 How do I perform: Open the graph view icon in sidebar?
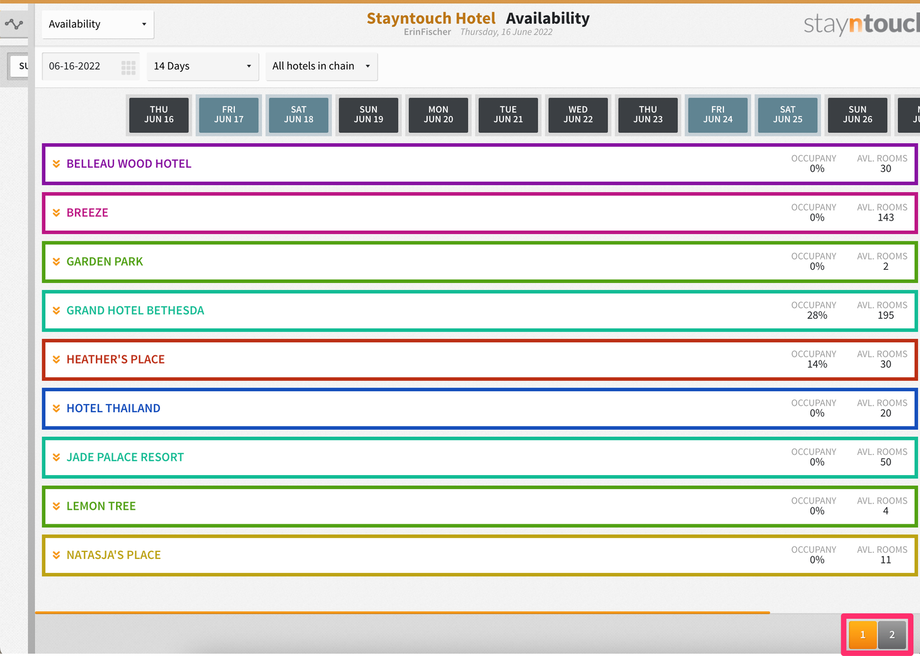click(13, 24)
